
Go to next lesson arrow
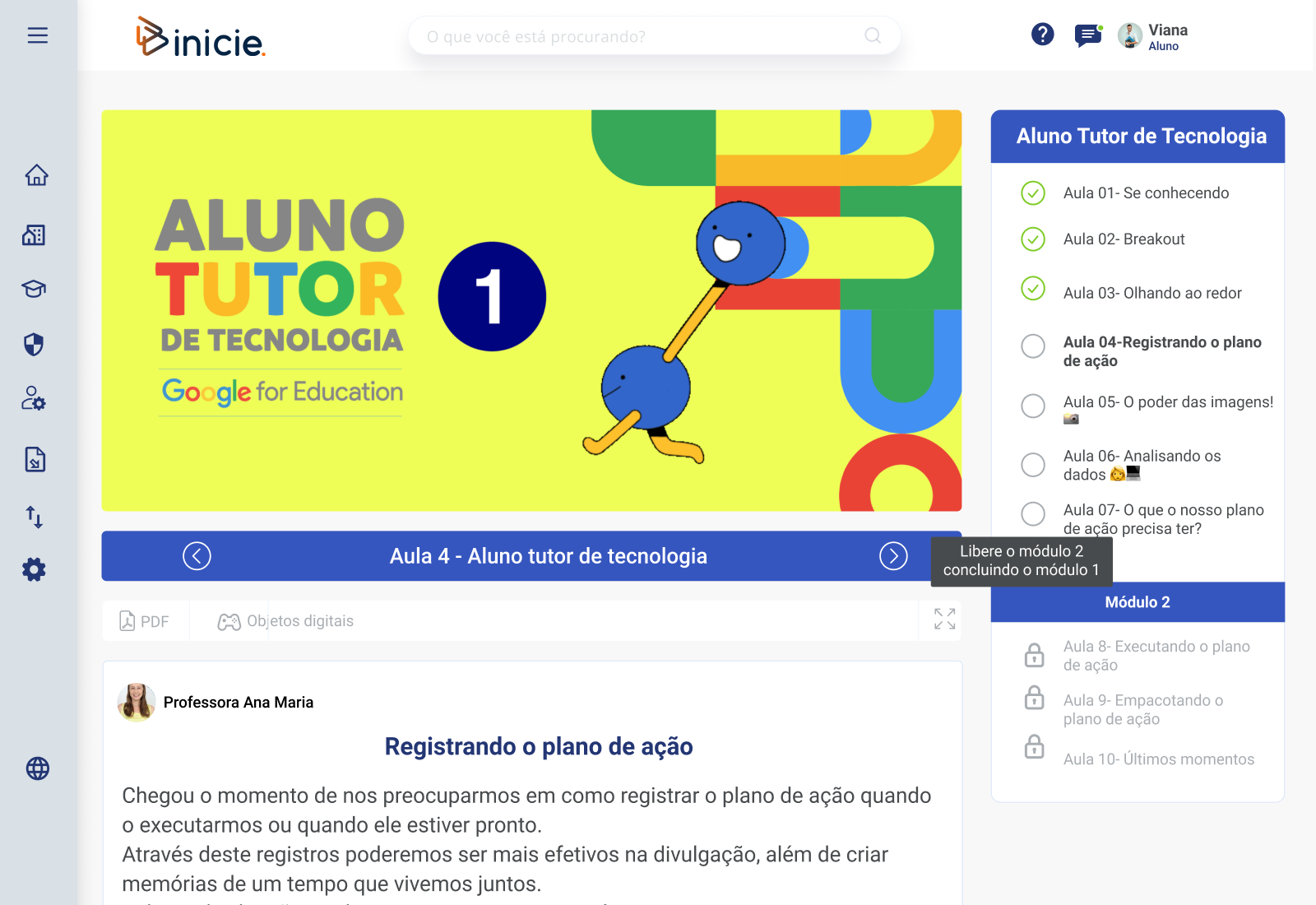coord(893,556)
